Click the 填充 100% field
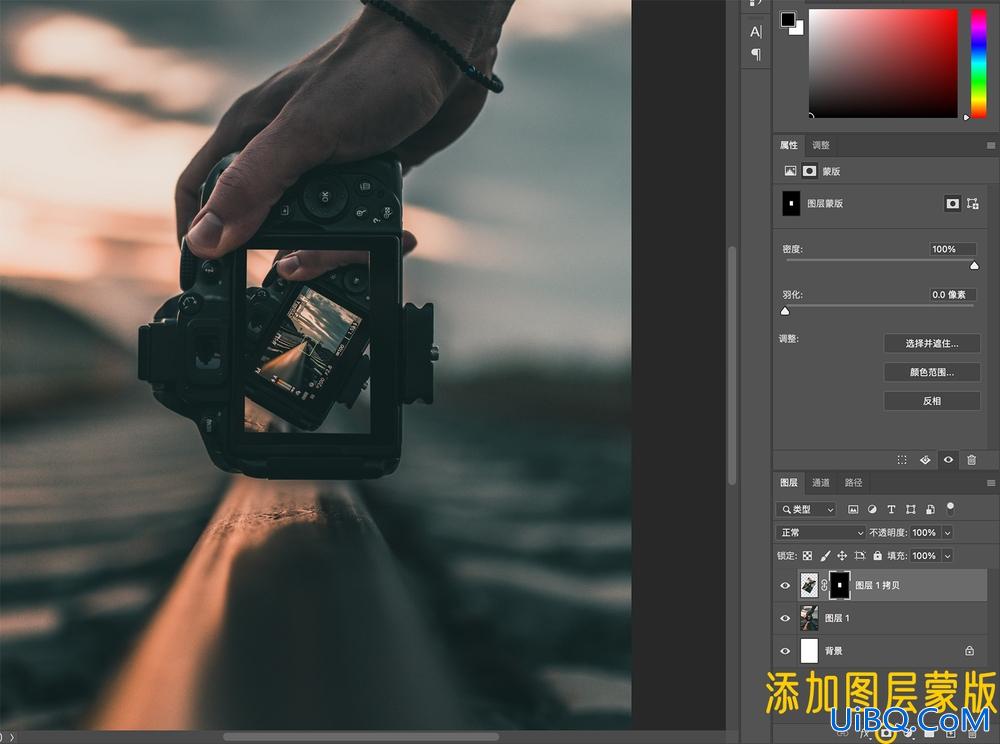 (x=924, y=556)
